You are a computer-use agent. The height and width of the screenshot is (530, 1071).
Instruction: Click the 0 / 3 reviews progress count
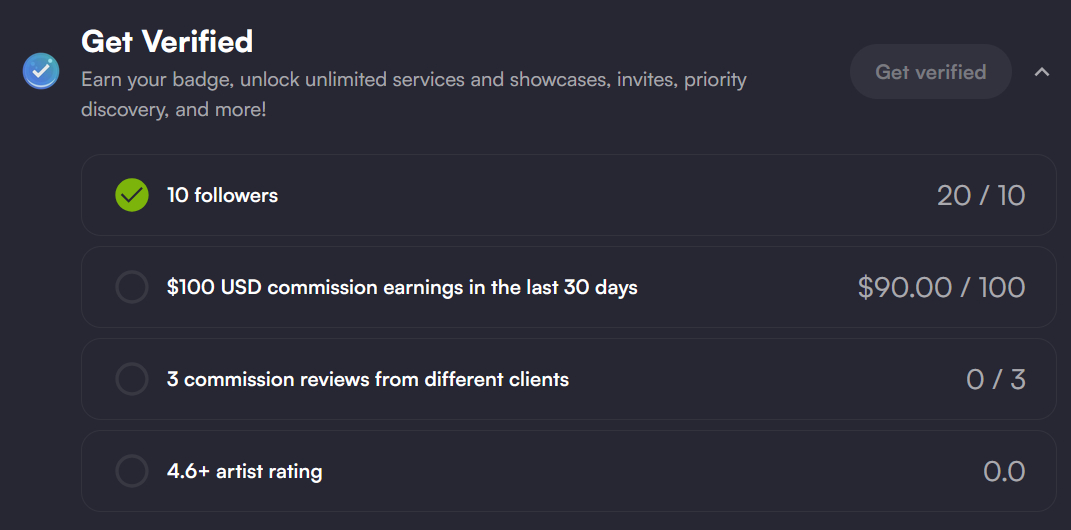[995, 380]
